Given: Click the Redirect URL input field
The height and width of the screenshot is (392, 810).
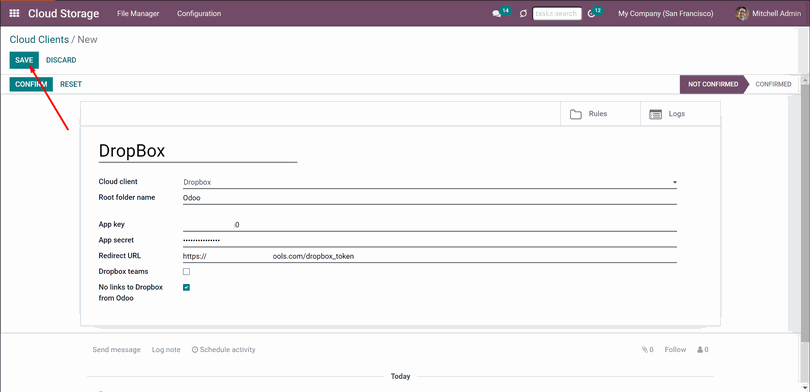Looking at the screenshot, I should point(430,256).
